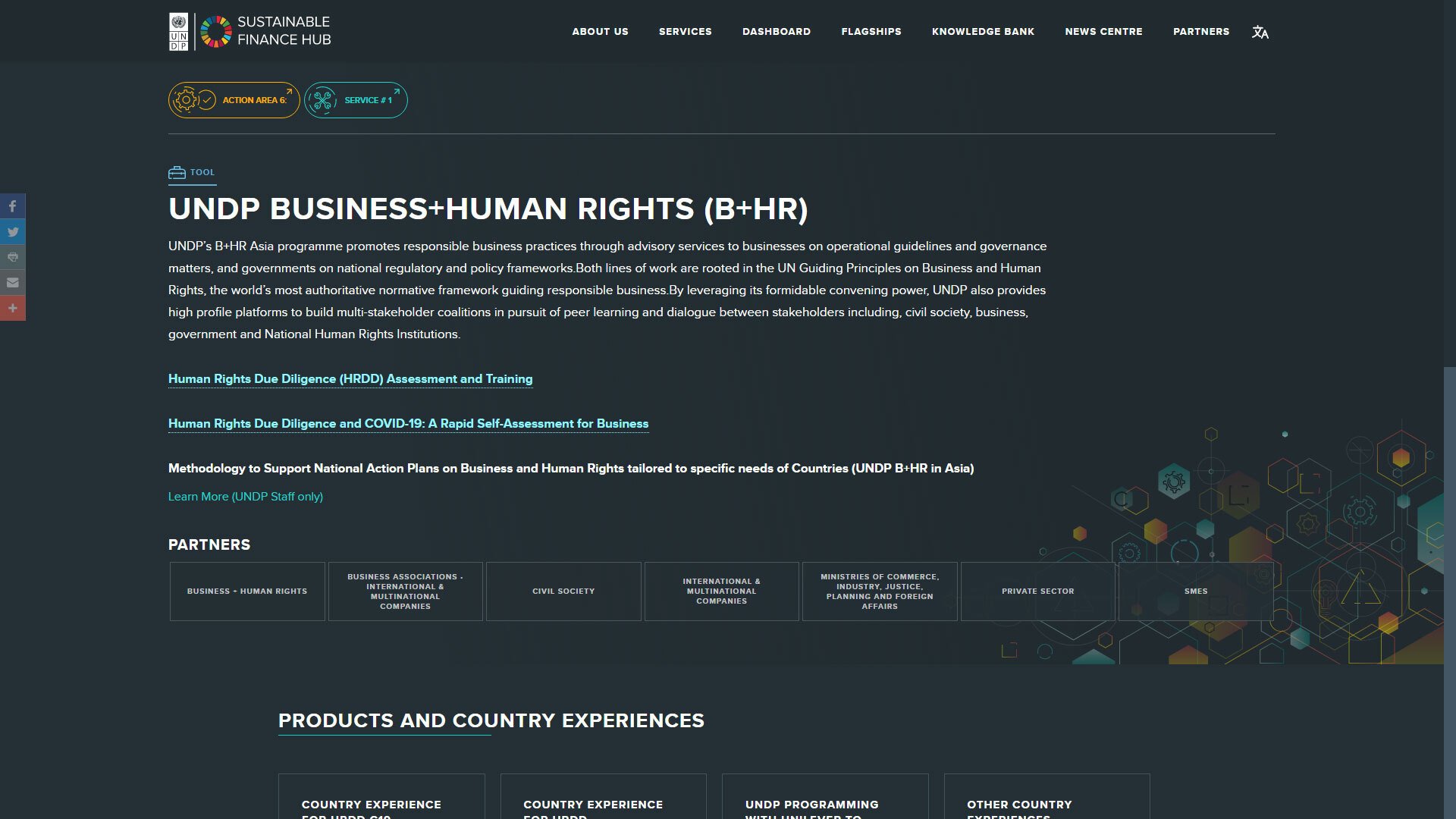Select Business Associations partner tile
This screenshot has height=819, width=1456.
(405, 591)
